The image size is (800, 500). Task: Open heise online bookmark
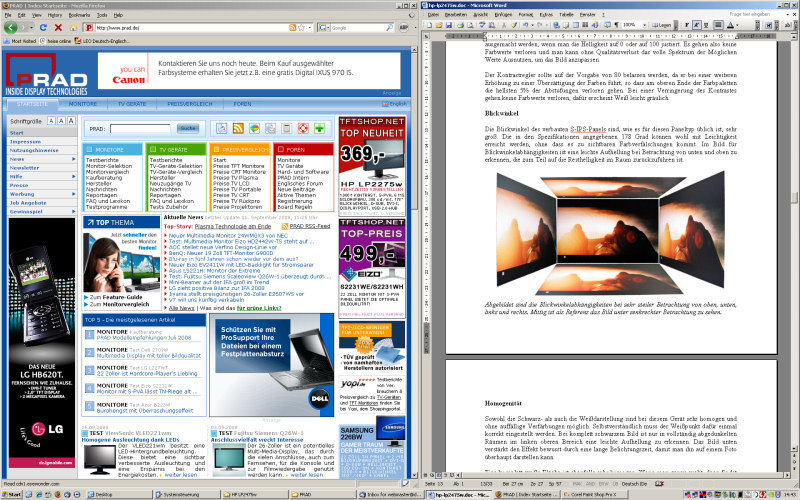[56, 41]
